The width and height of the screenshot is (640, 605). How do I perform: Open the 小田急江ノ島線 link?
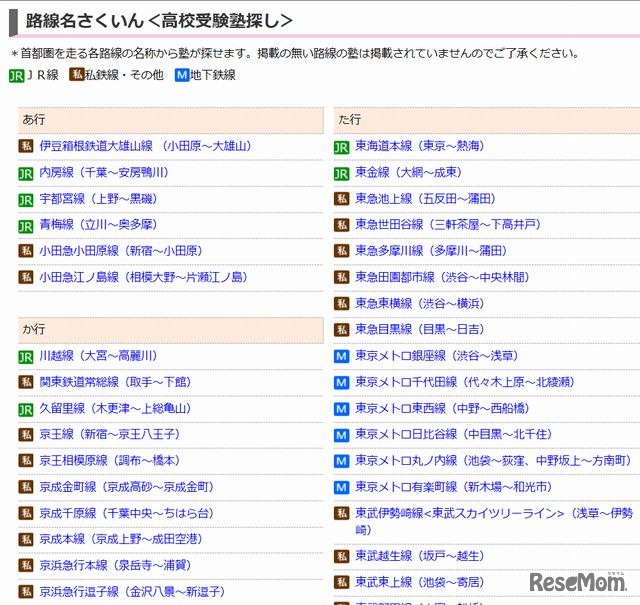[143, 277]
